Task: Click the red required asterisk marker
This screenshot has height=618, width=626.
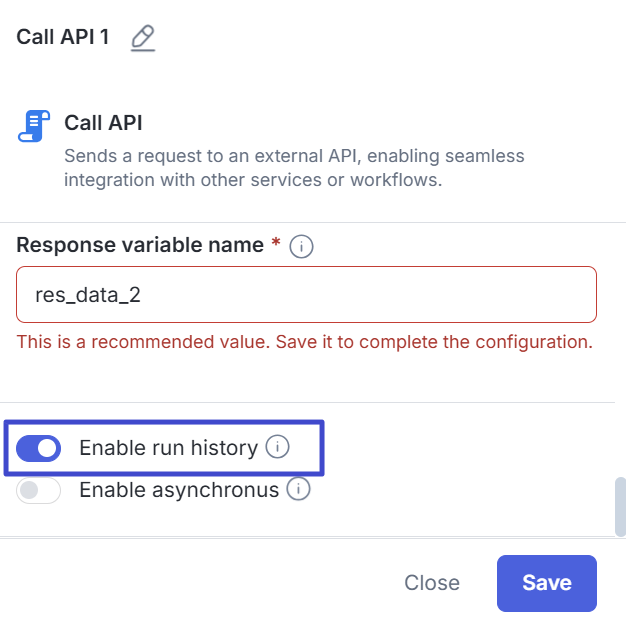Action: 276,244
